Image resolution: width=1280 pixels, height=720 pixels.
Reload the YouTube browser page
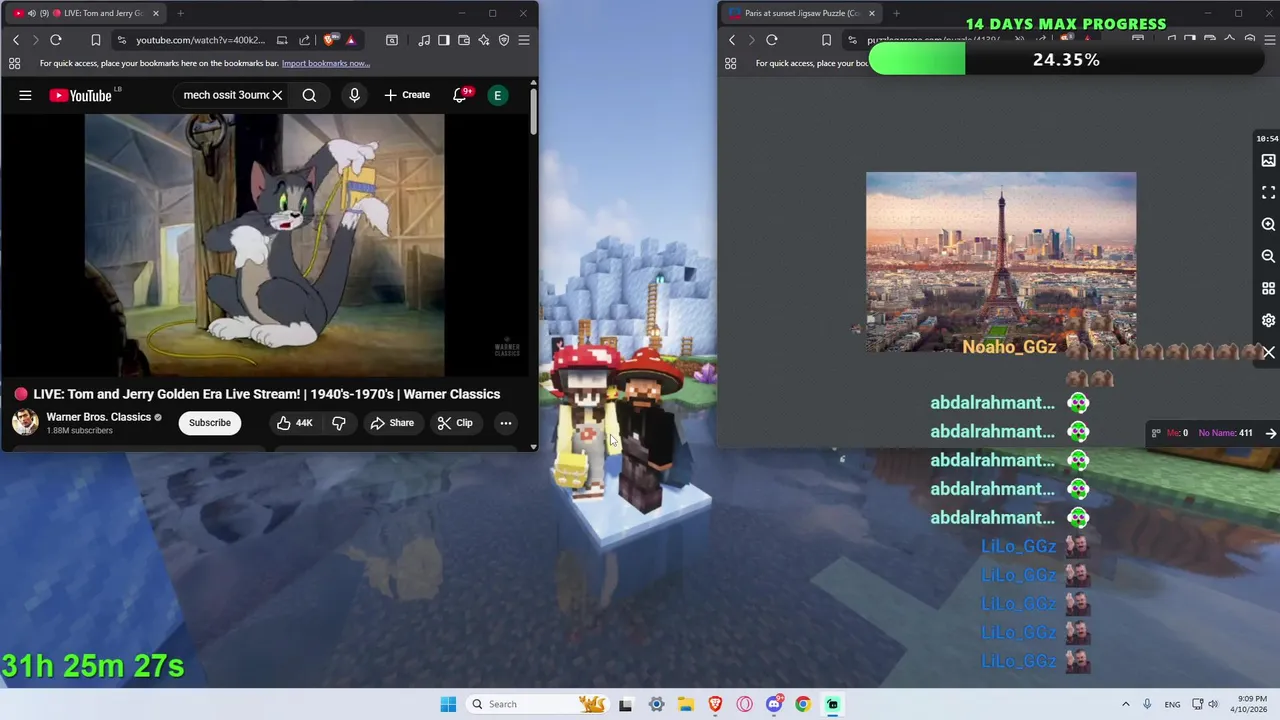56,40
